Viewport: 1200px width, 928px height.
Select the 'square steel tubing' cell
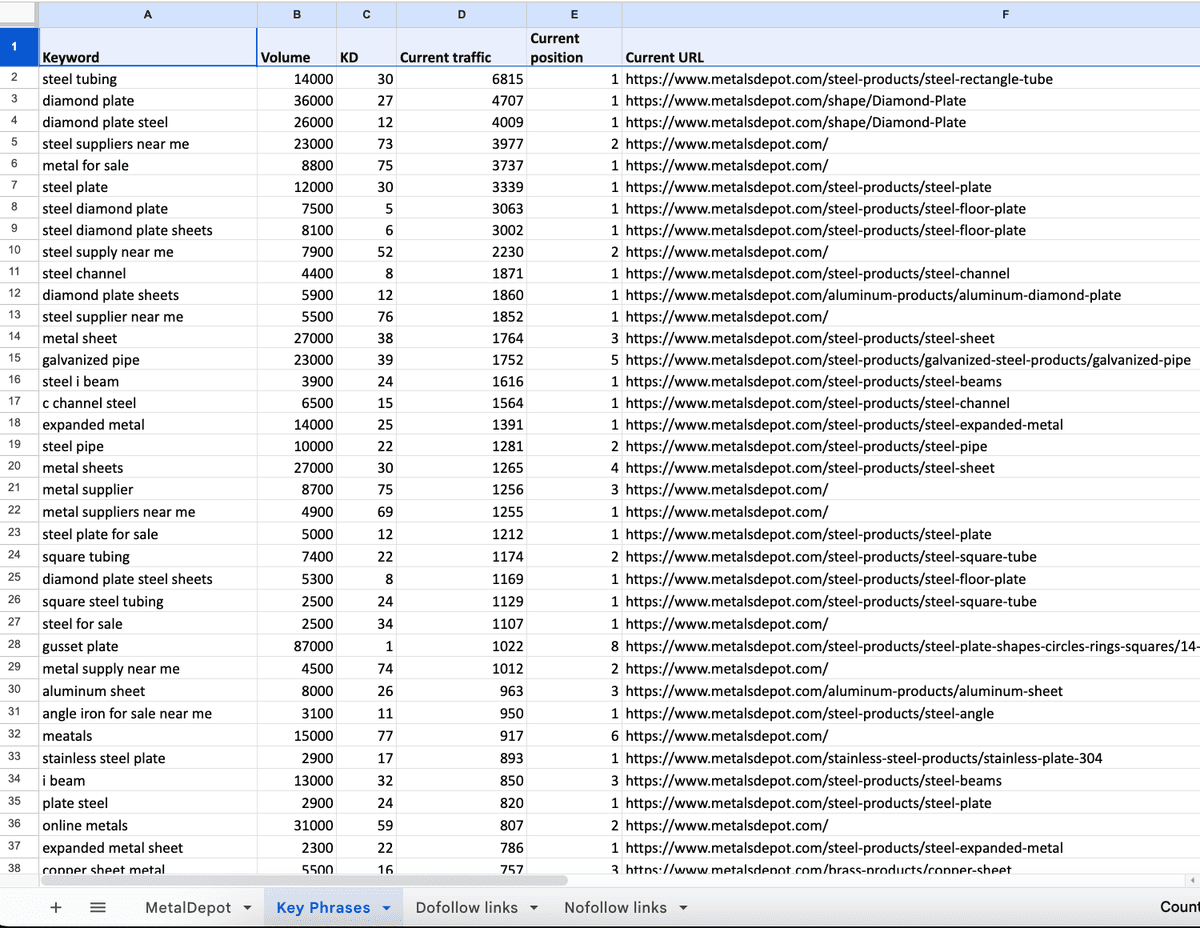click(148, 601)
